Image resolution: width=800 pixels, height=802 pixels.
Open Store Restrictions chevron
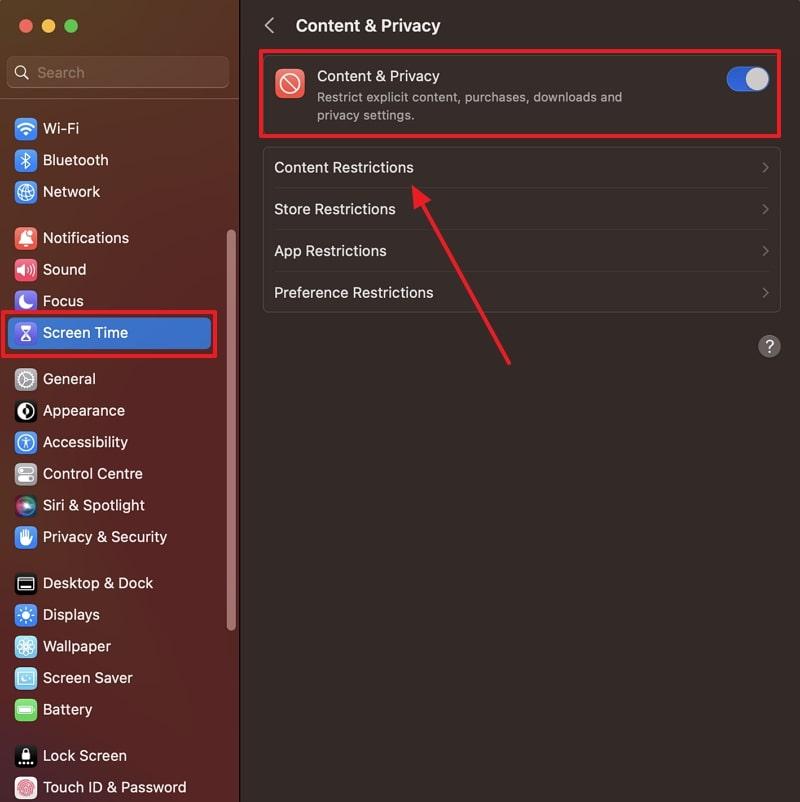765,209
